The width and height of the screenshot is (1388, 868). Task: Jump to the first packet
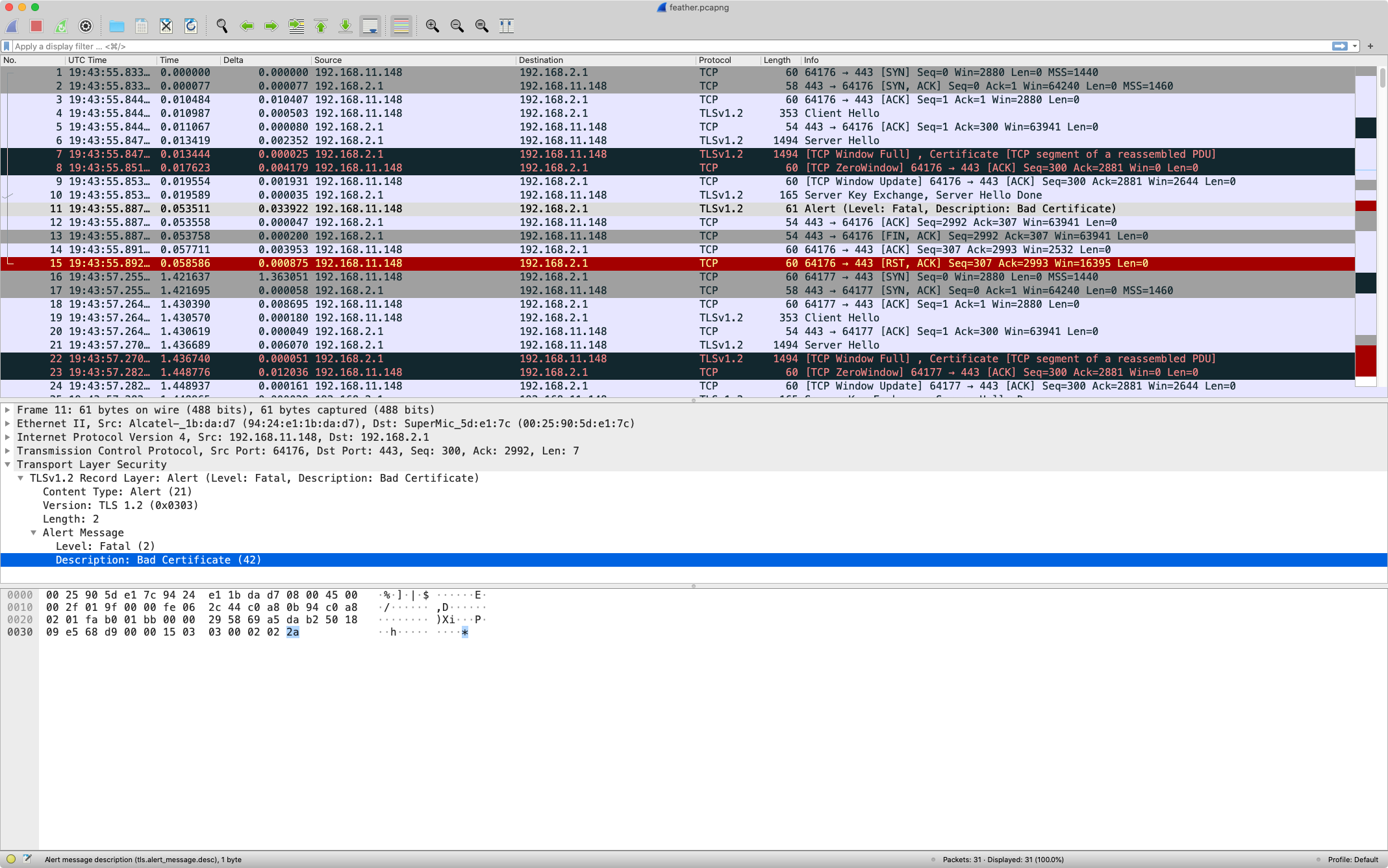[x=321, y=26]
